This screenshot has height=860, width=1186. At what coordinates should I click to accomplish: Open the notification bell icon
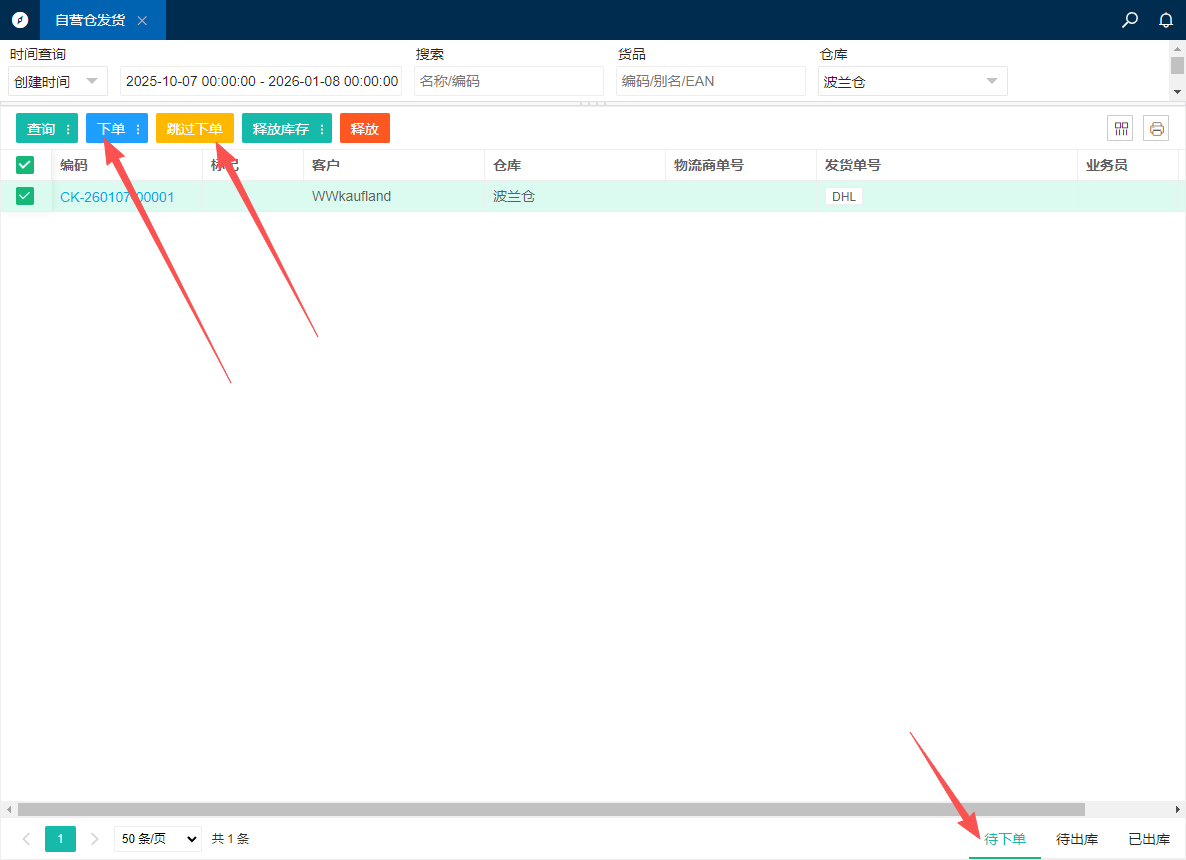tap(1165, 20)
